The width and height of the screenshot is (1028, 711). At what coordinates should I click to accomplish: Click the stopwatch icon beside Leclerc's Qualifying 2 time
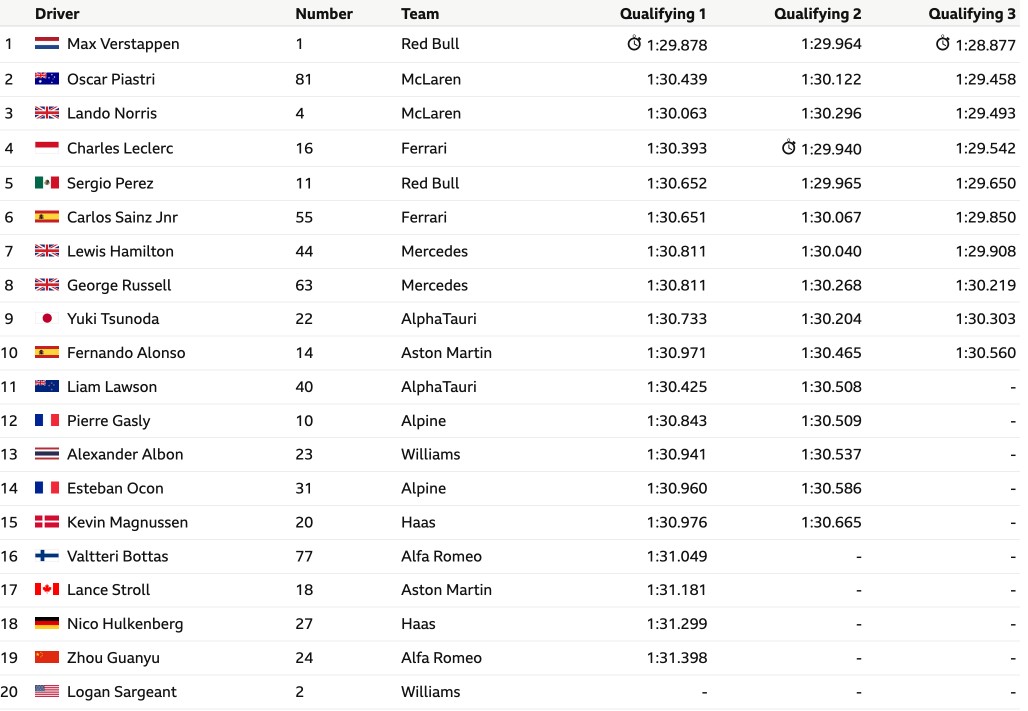789,148
